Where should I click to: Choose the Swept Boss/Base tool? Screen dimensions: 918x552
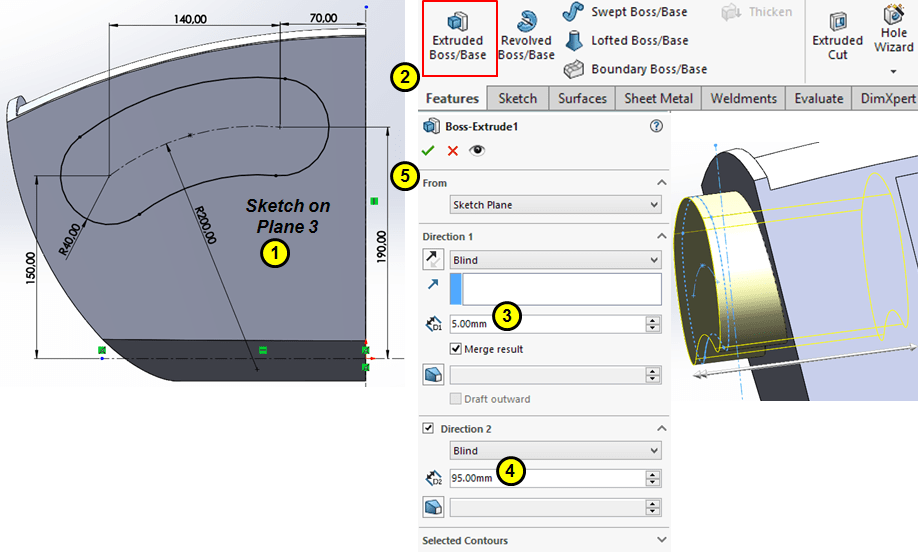coord(627,12)
